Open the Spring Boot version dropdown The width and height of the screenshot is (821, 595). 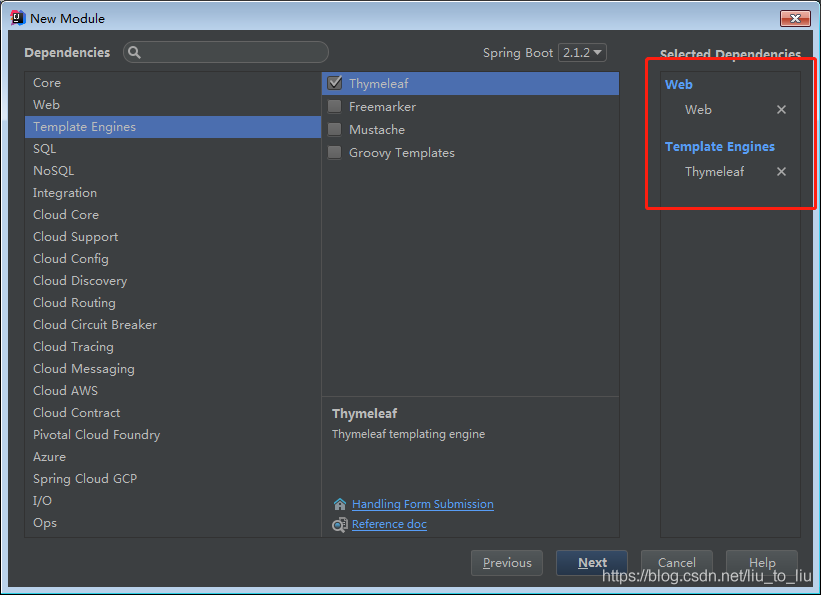pyautogui.click(x=582, y=52)
